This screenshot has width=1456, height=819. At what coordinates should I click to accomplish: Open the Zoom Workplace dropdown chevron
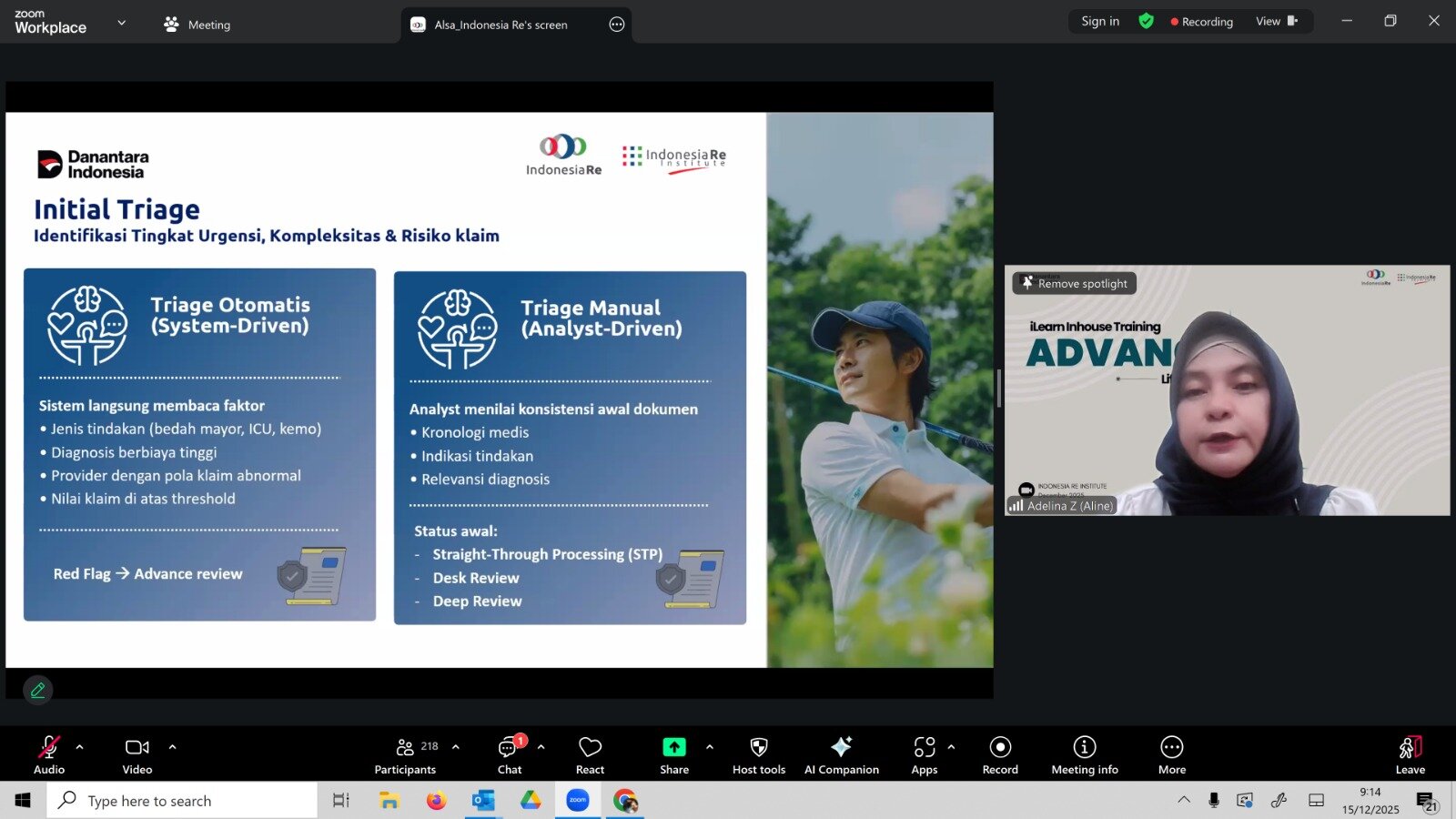122,23
